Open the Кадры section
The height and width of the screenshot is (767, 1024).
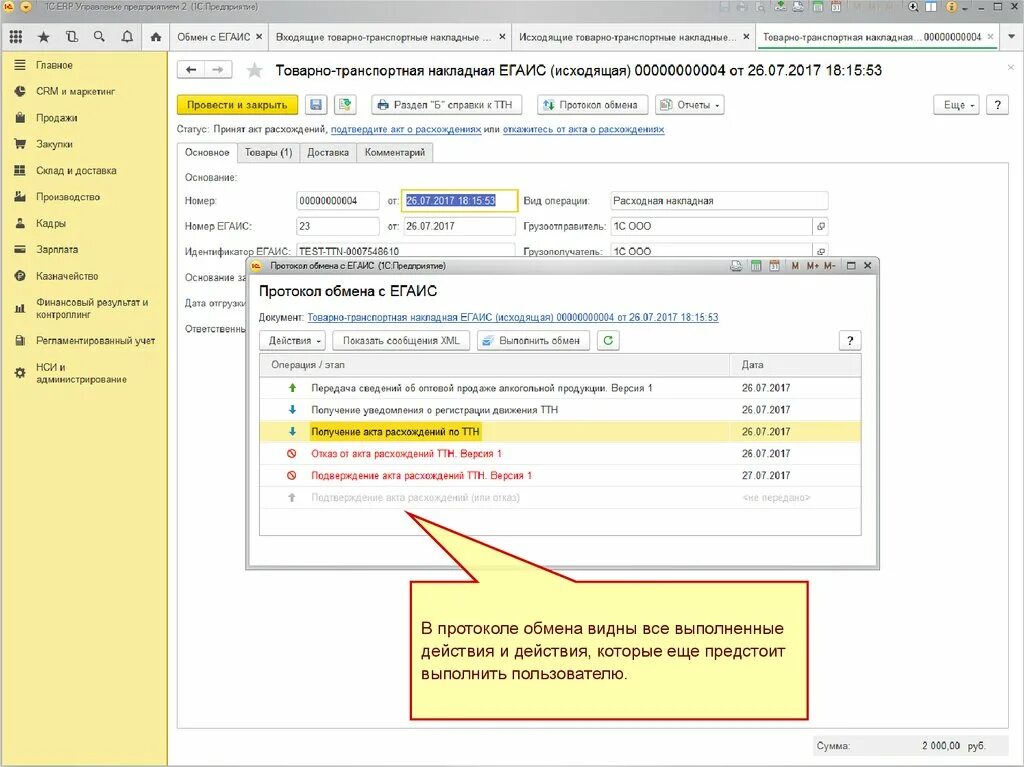pyautogui.click(x=51, y=223)
